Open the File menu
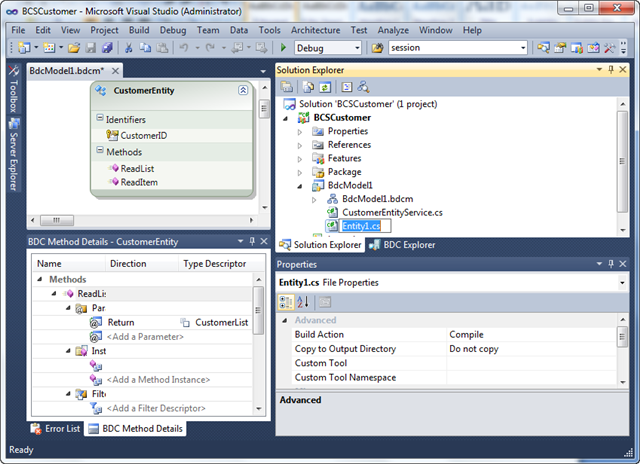Screen dimensions: 640x464 [x=18, y=30]
